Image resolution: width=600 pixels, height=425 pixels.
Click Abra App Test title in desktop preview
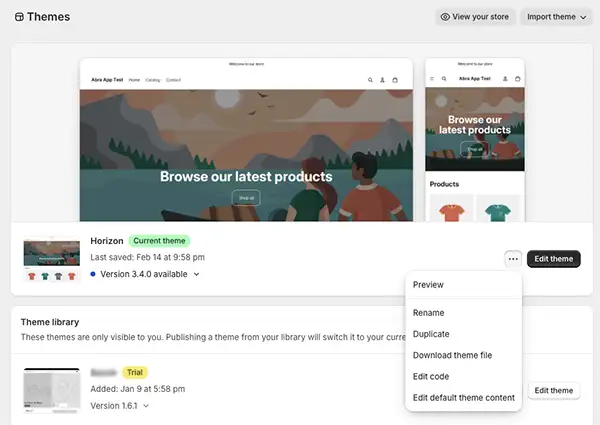[107, 80]
